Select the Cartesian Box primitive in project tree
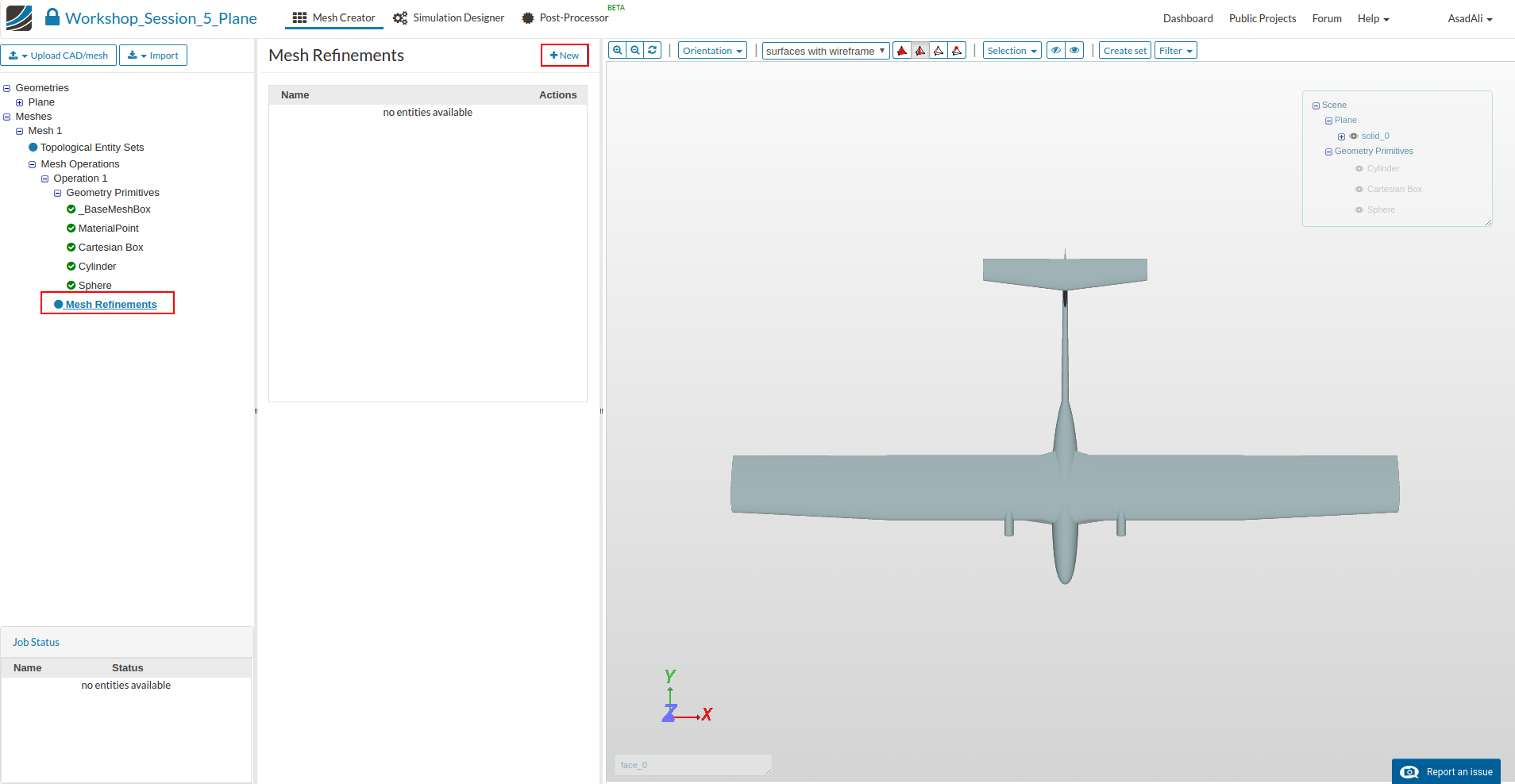Viewport: 1515px width, 784px height. click(x=110, y=248)
